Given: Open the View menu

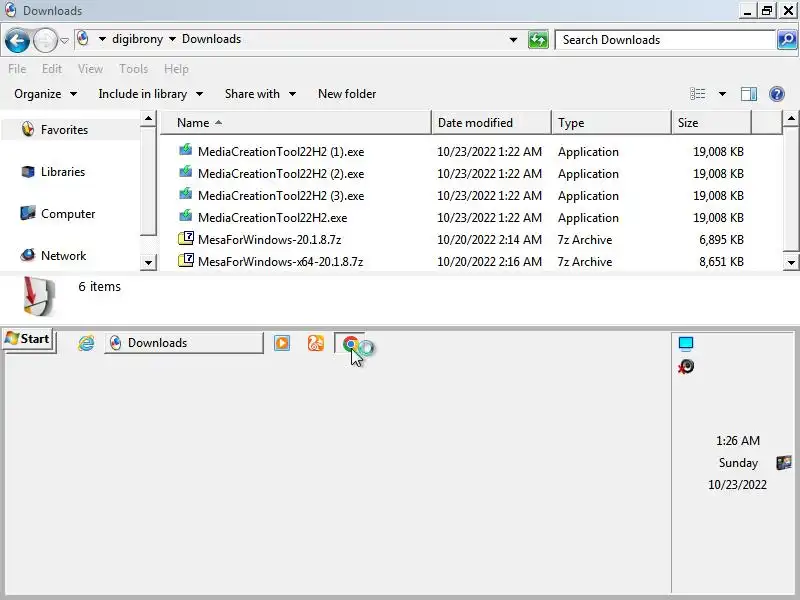Looking at the screenshot, I should click(x=90, y=69).
